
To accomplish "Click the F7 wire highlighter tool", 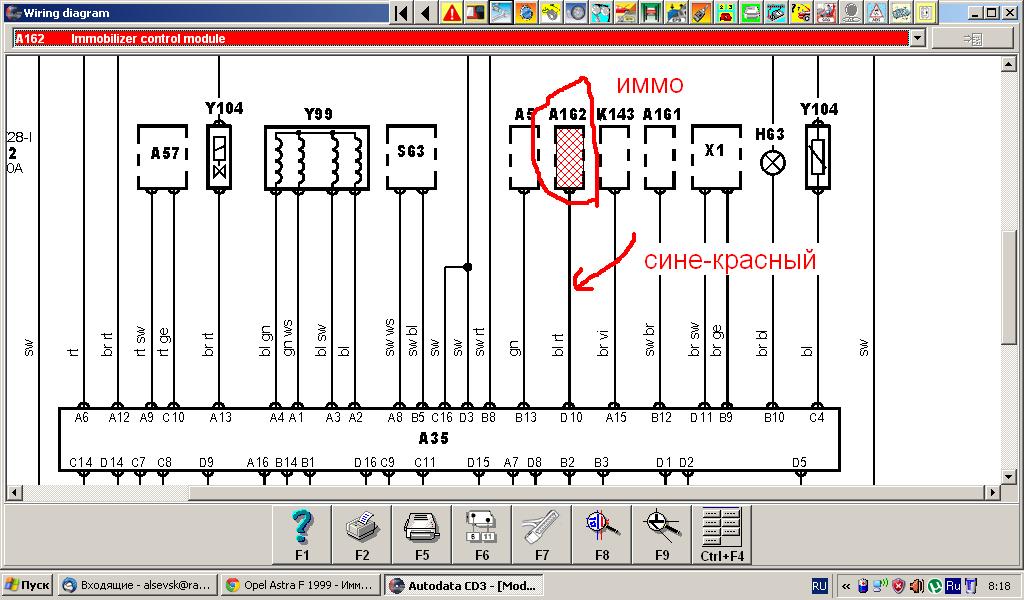I will click(x=542, y=535).
